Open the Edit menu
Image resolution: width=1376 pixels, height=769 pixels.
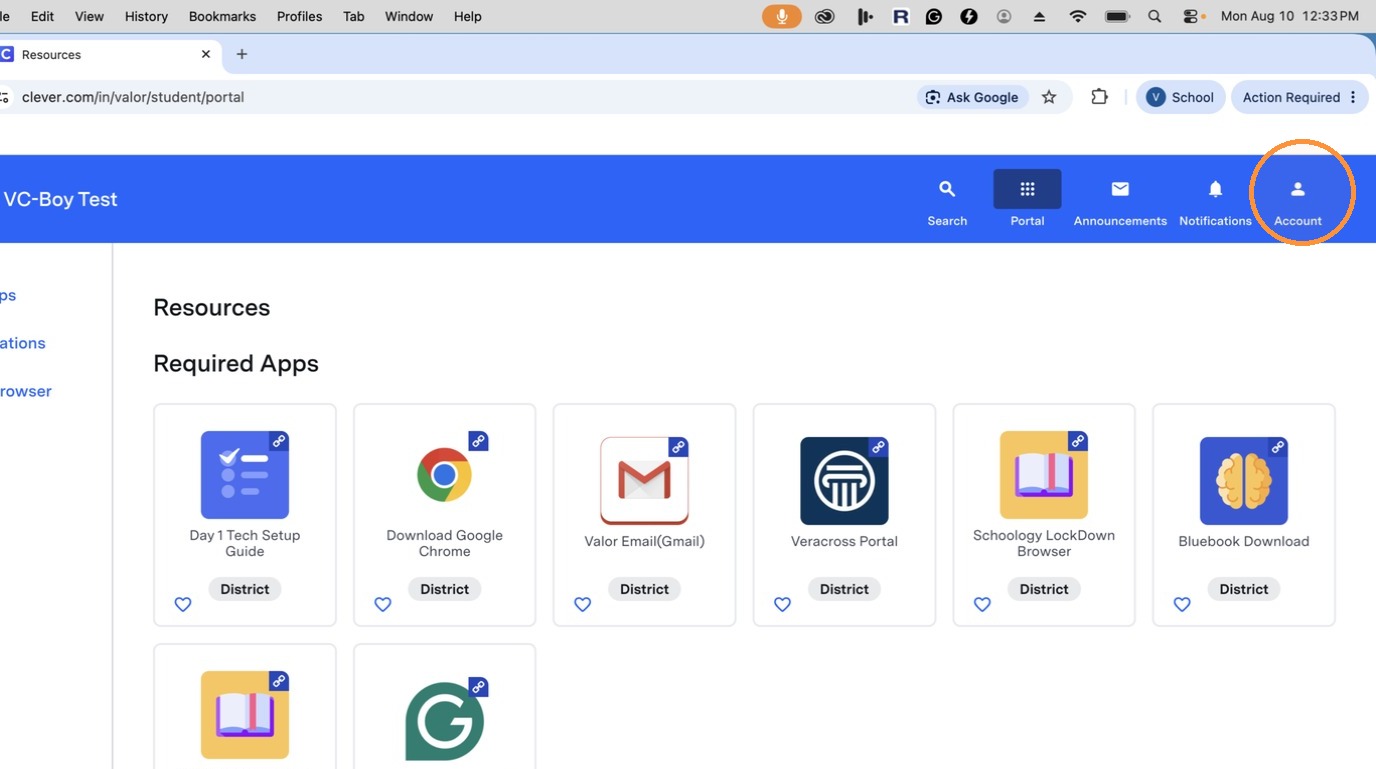click(x=43, y=16)
